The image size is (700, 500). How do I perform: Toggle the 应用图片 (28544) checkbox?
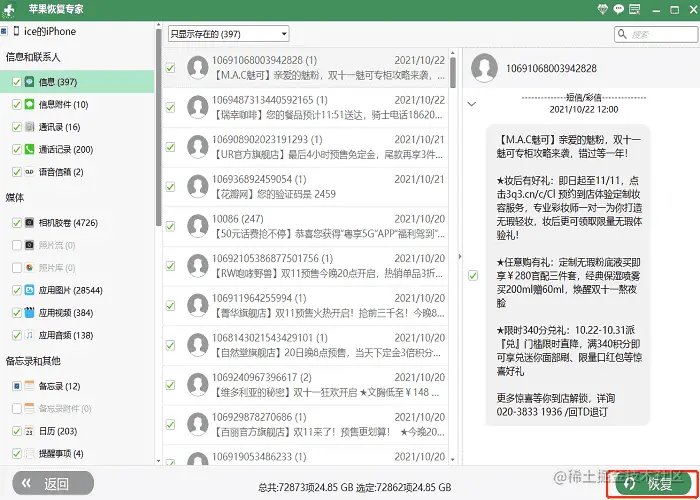(17, 290)
